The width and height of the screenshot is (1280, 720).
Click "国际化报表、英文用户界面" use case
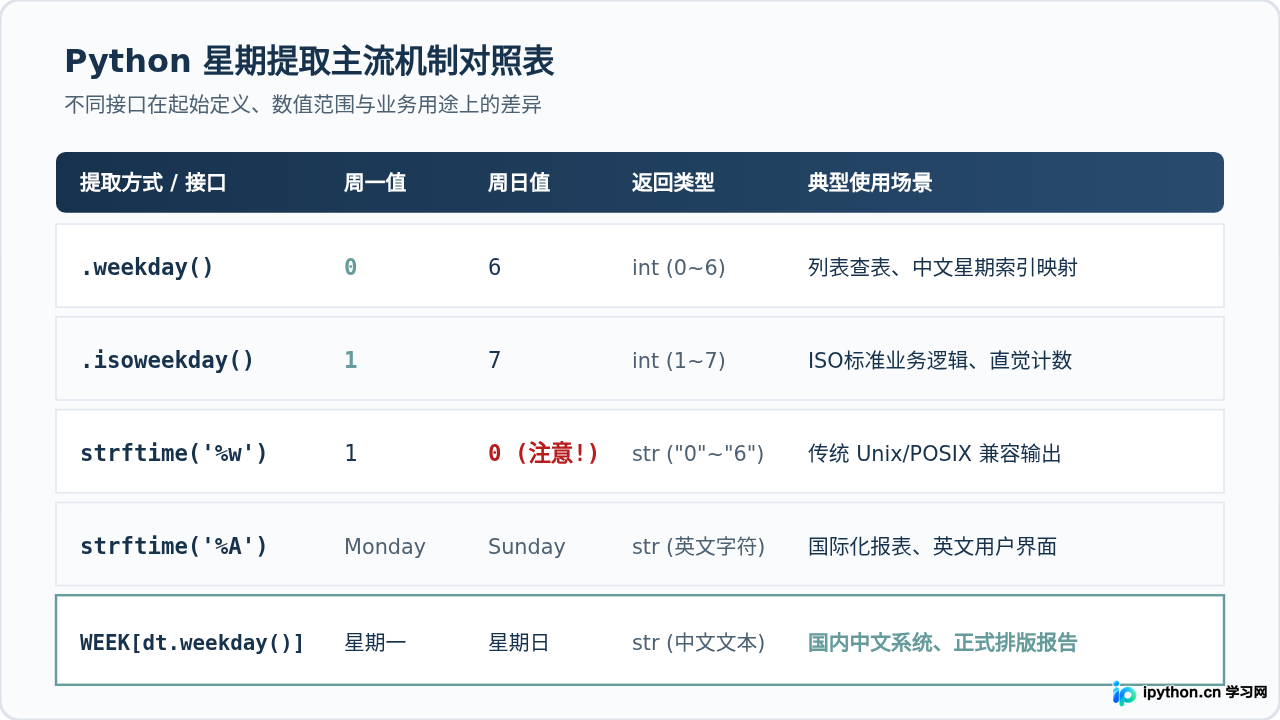click(933, 547)
